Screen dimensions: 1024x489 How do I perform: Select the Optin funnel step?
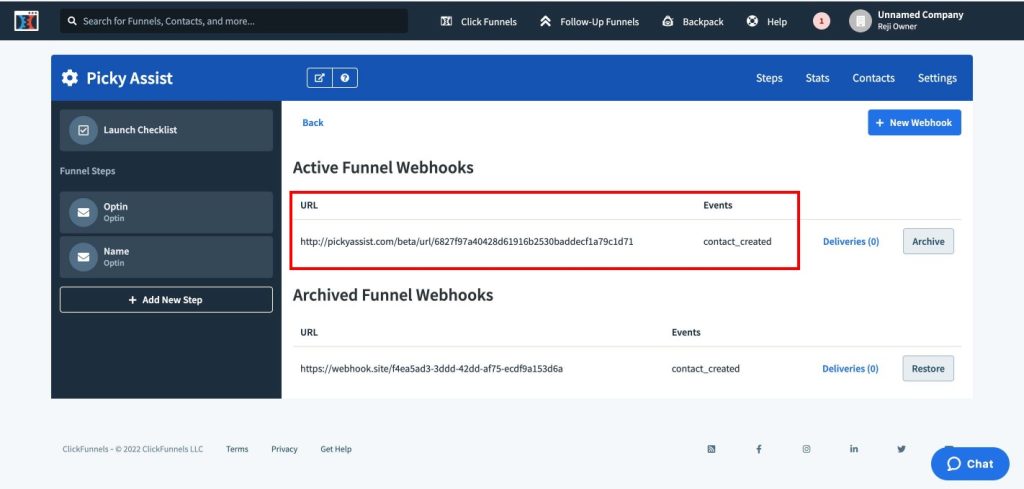point(166,212)
